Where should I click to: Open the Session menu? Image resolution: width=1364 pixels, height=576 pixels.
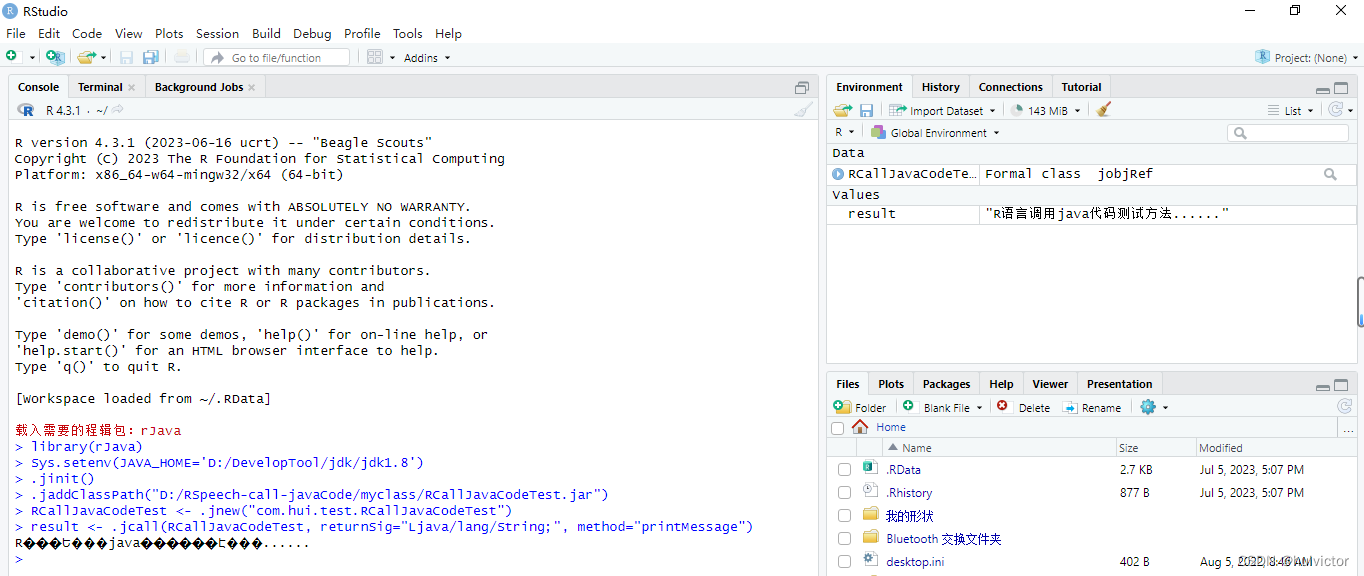(x=217, y=33)
